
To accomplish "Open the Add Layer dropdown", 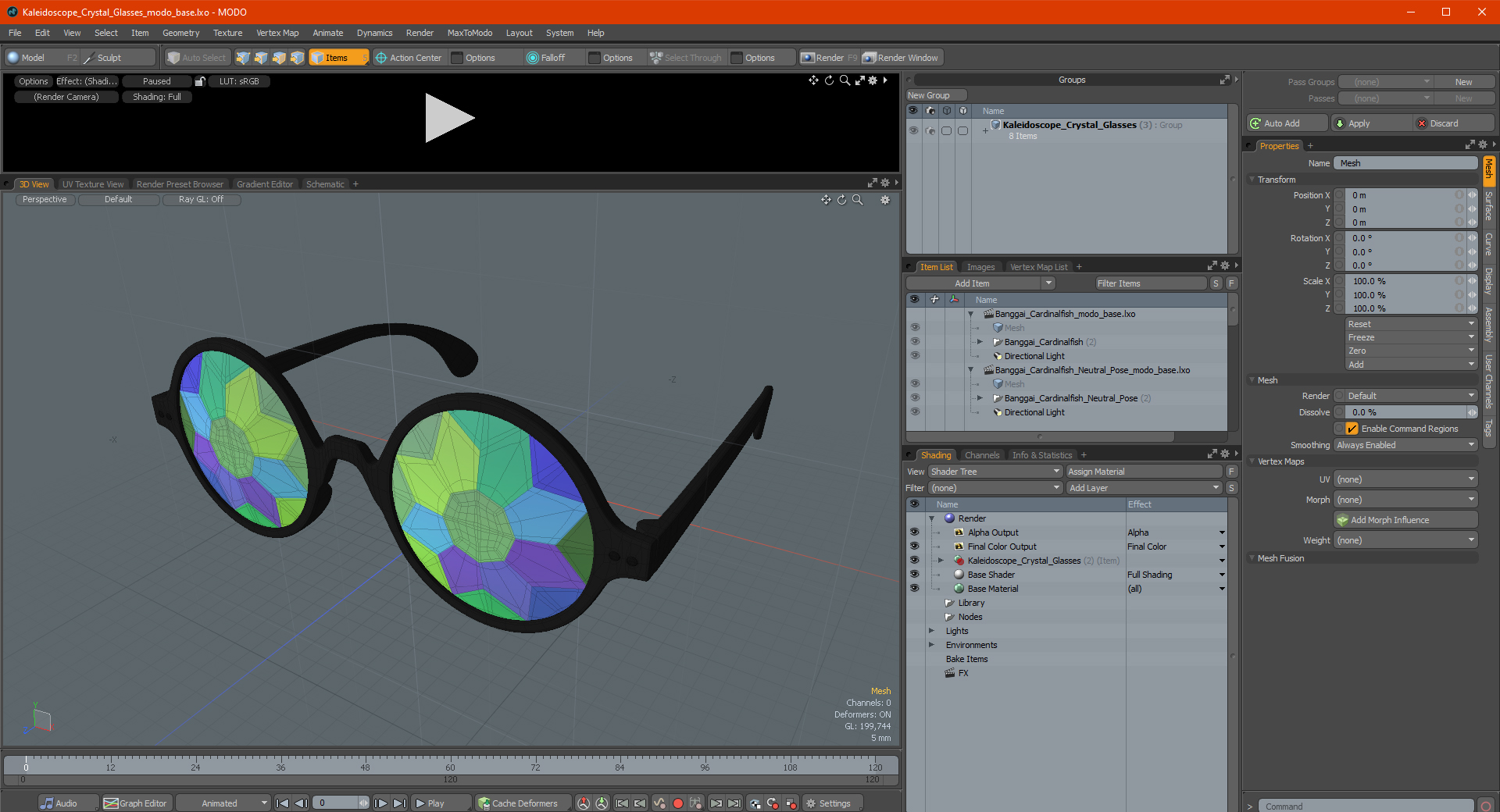I will (x=1144, y=488).
